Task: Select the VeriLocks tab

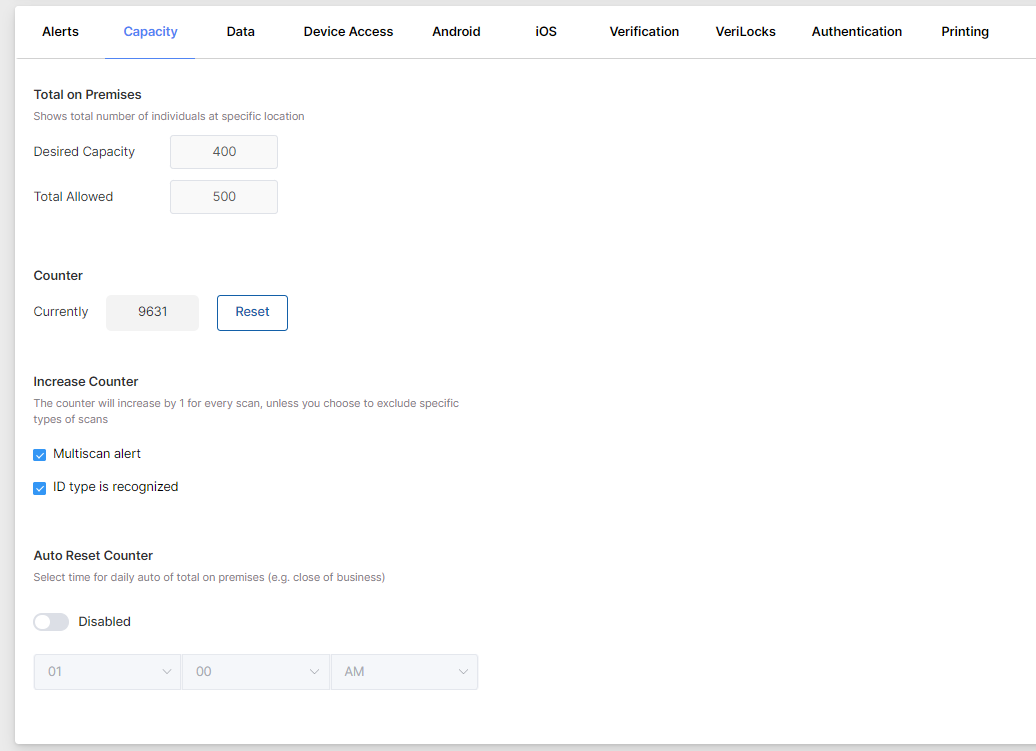Action: coord(745,31)
